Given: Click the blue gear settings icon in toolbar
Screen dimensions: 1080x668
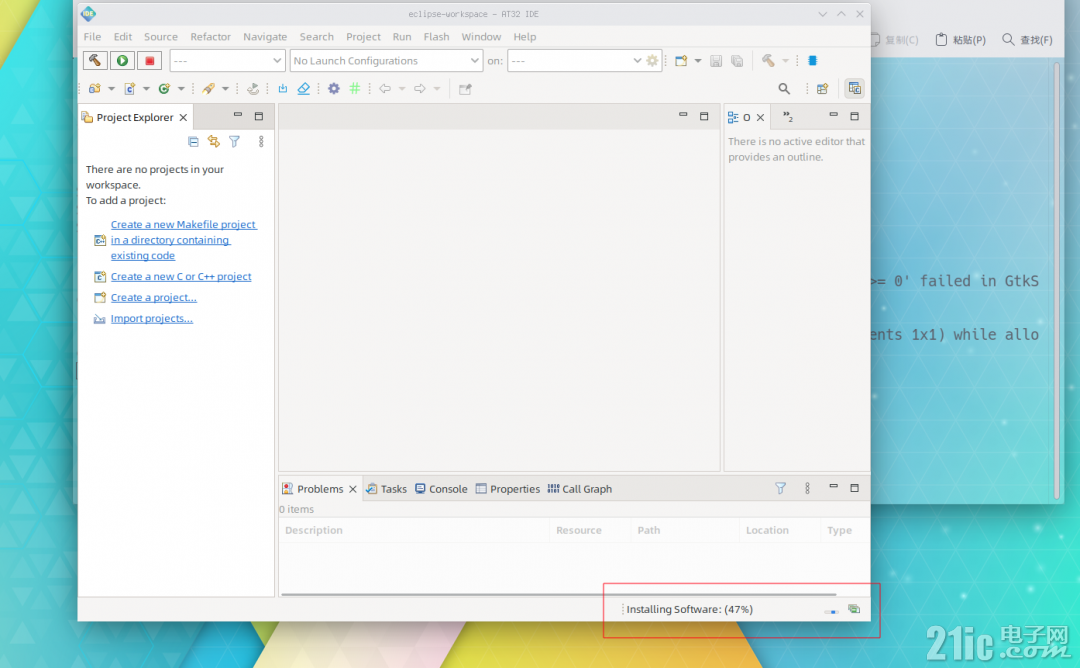Looking at the screenshot, I should pyautogui.click(x=334, y=88).
